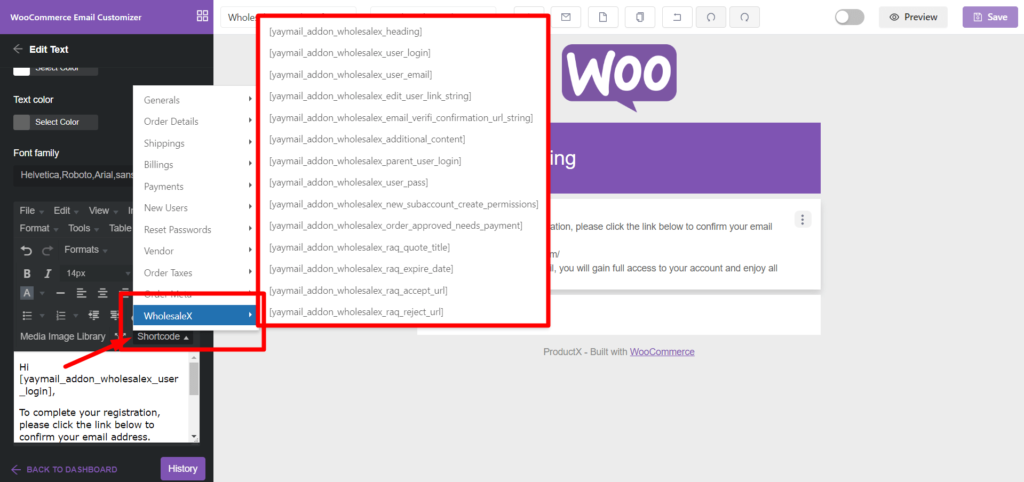Image resolution: width=1024 pixels, height=482 pixels.
Task: Open the Reset Passwords shortcode submenu
Action: (x=196, y=230)
